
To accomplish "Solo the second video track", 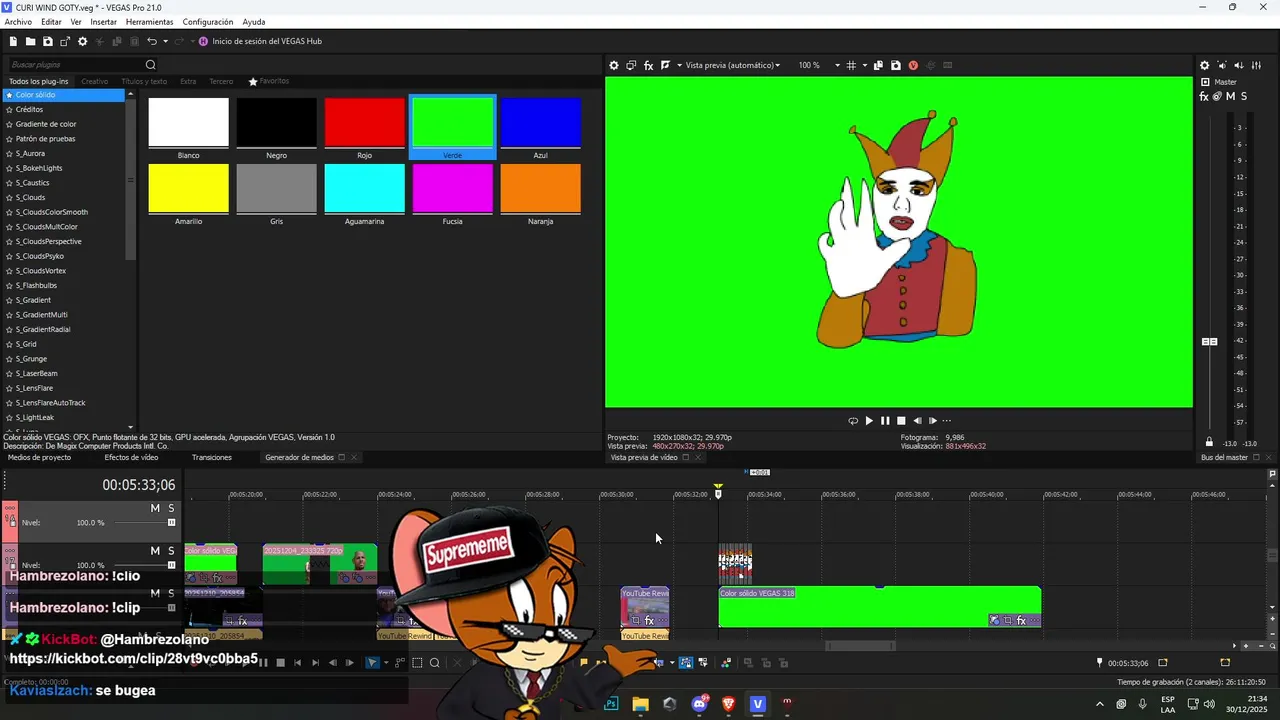I will (x=171, y=551).
